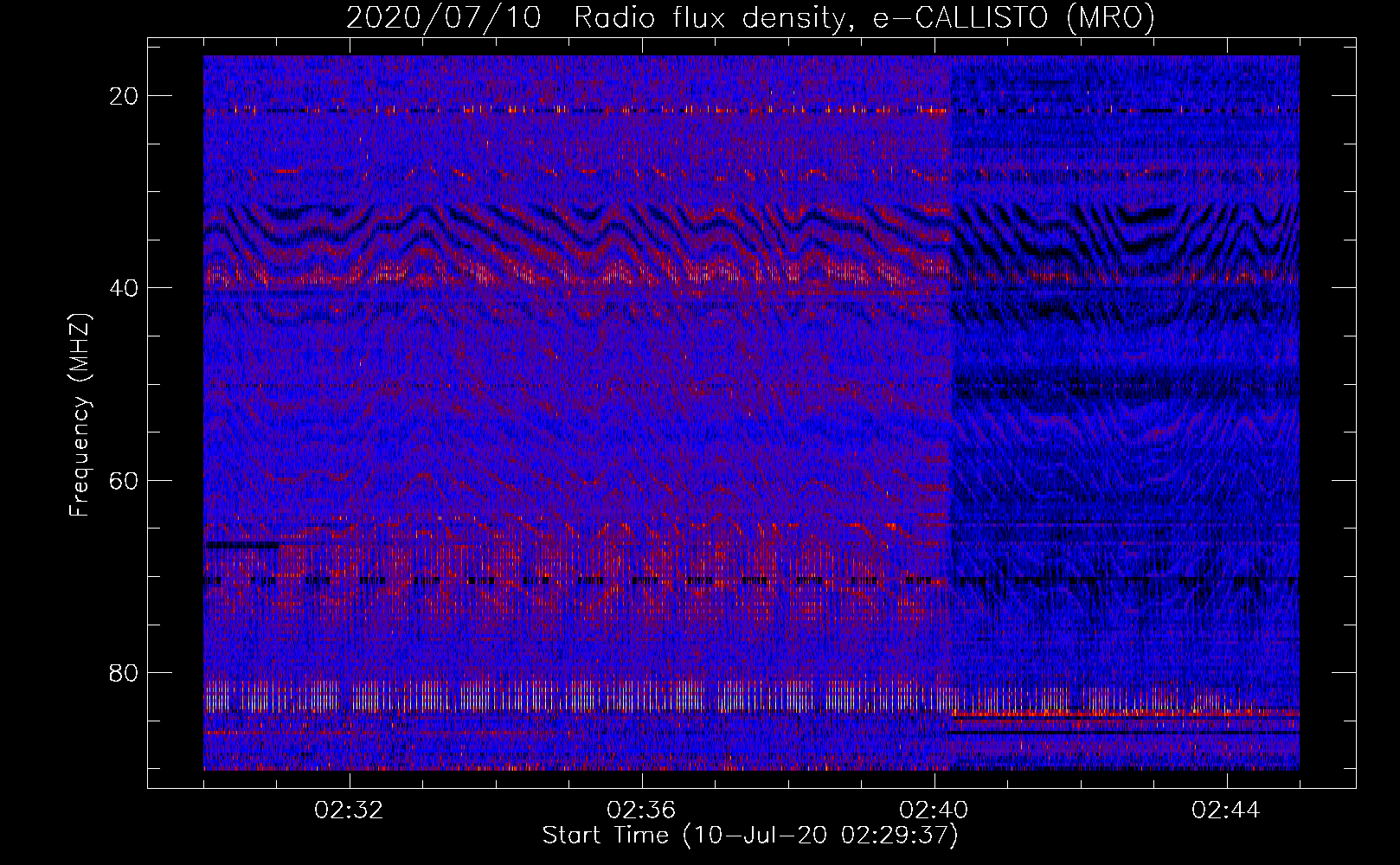Screen dimensions: 1400x865
Task: Click the frequency tick label "40"
Action: point(125,288)
